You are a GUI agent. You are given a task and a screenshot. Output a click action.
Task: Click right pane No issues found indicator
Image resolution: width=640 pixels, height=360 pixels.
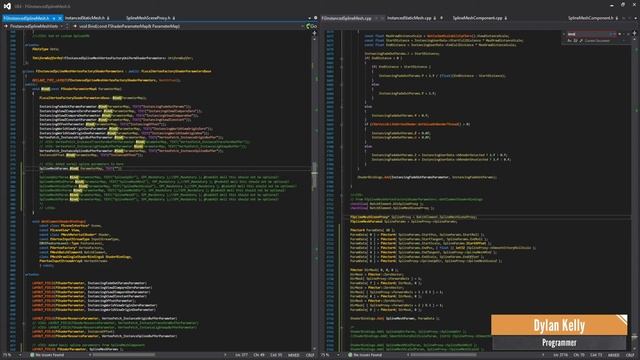pyautogui.click(x=365, y=355)
